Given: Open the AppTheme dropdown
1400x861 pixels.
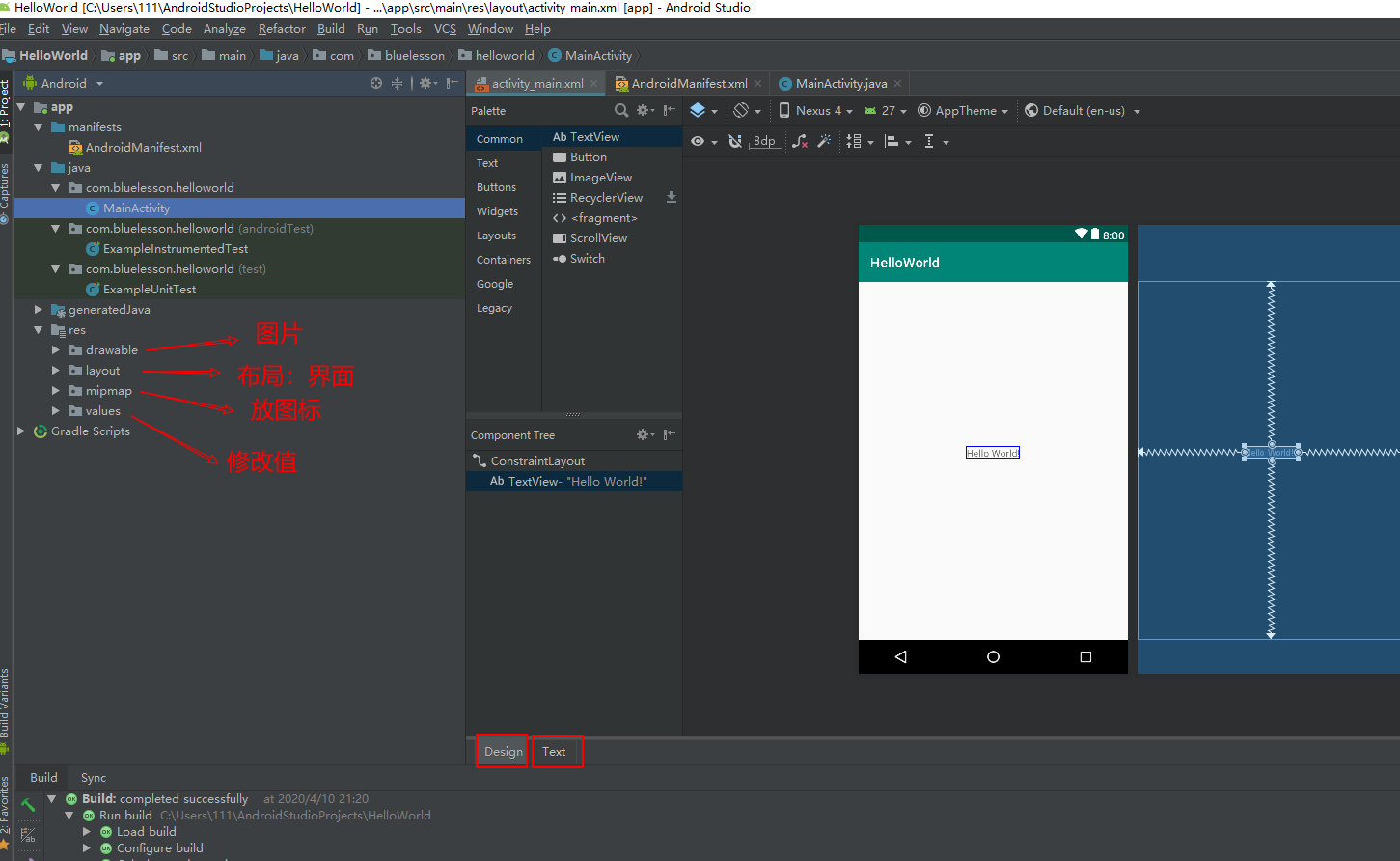Looking at the screenshot, I should pos(963,111).
